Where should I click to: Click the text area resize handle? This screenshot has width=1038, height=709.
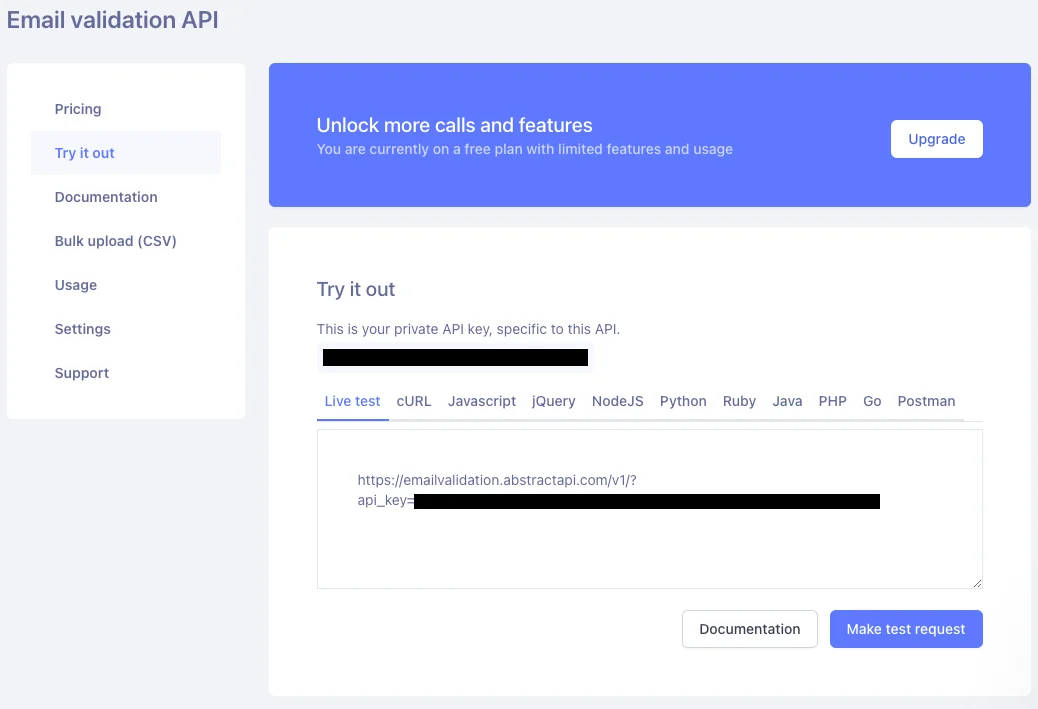pos(977,583)
